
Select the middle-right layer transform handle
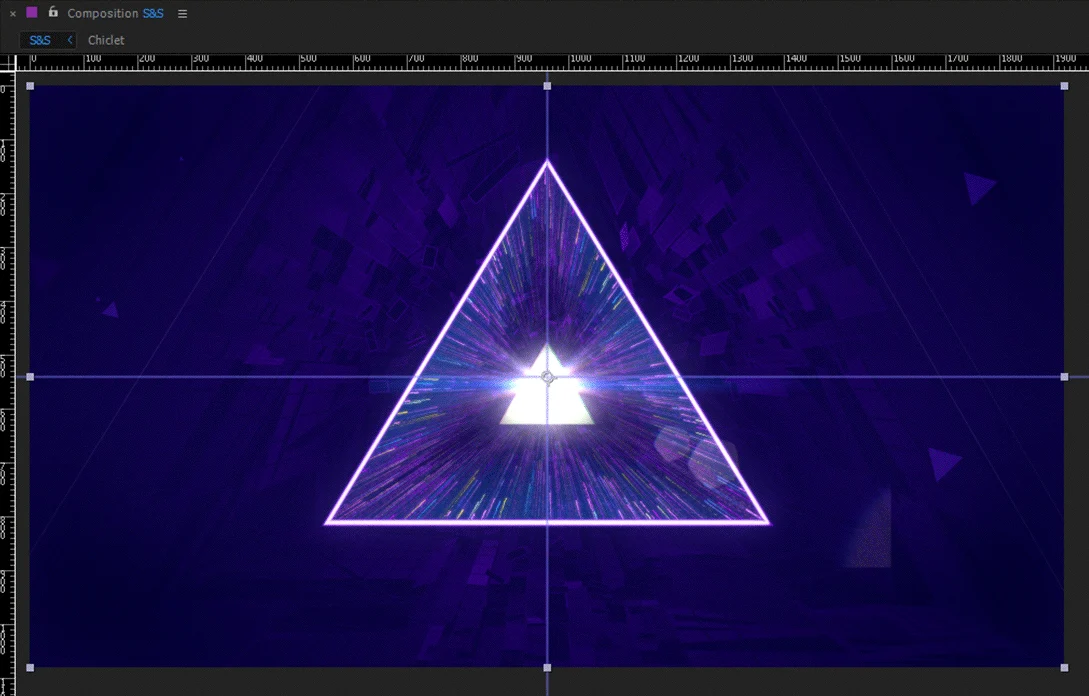[1065, 377]
